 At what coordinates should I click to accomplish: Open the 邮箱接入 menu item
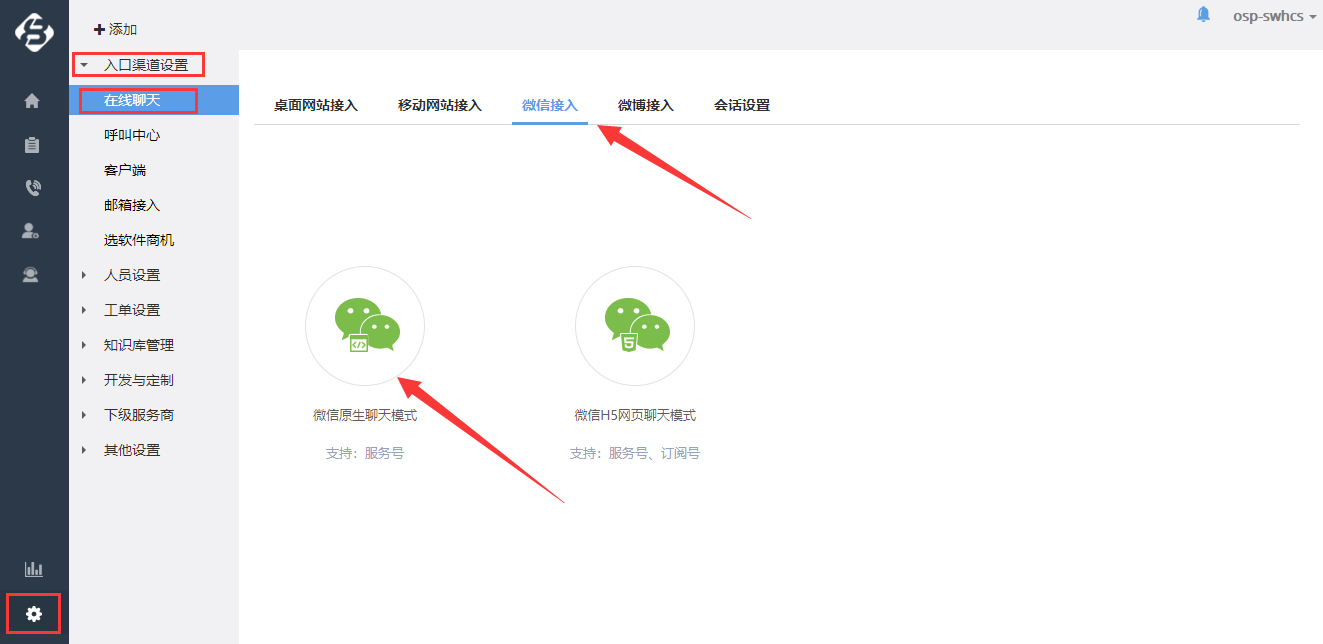[x=131, y=205]
